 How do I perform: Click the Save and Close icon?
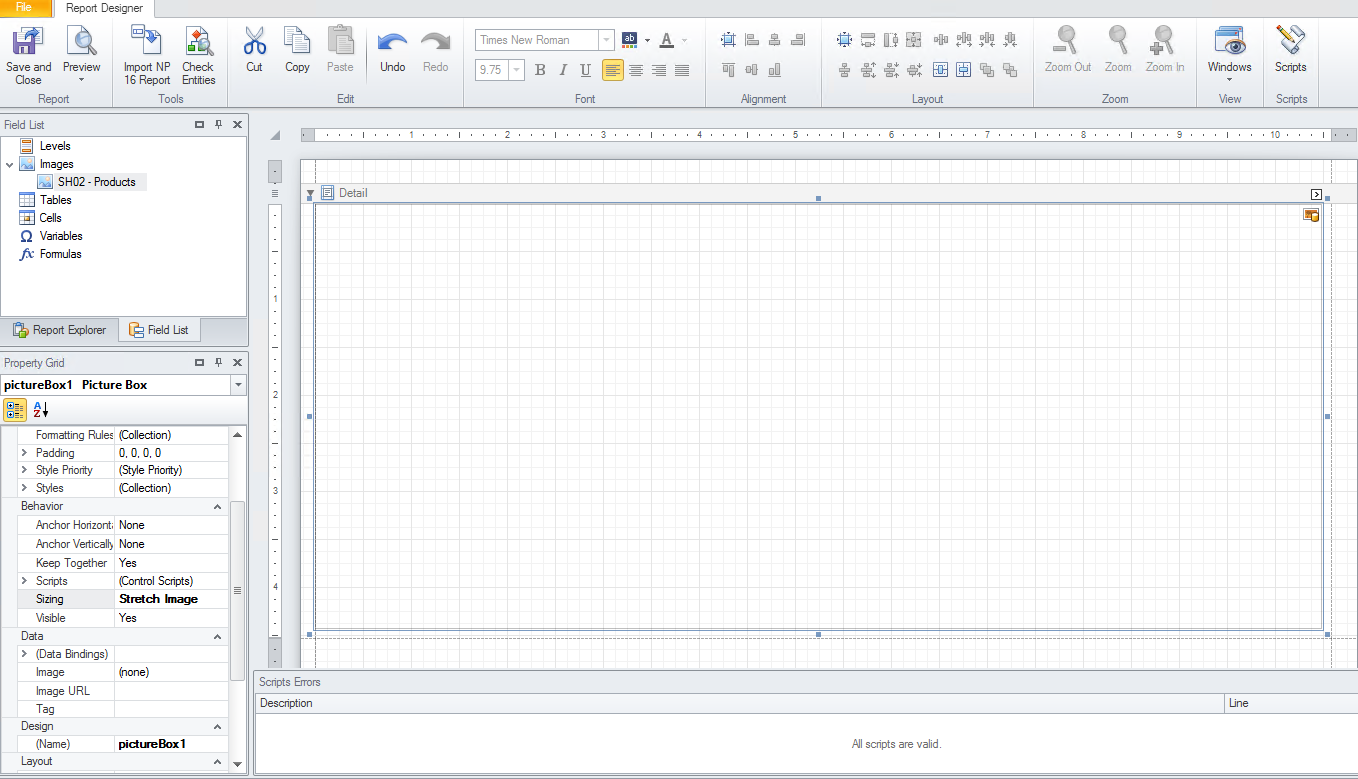[28, 42]
